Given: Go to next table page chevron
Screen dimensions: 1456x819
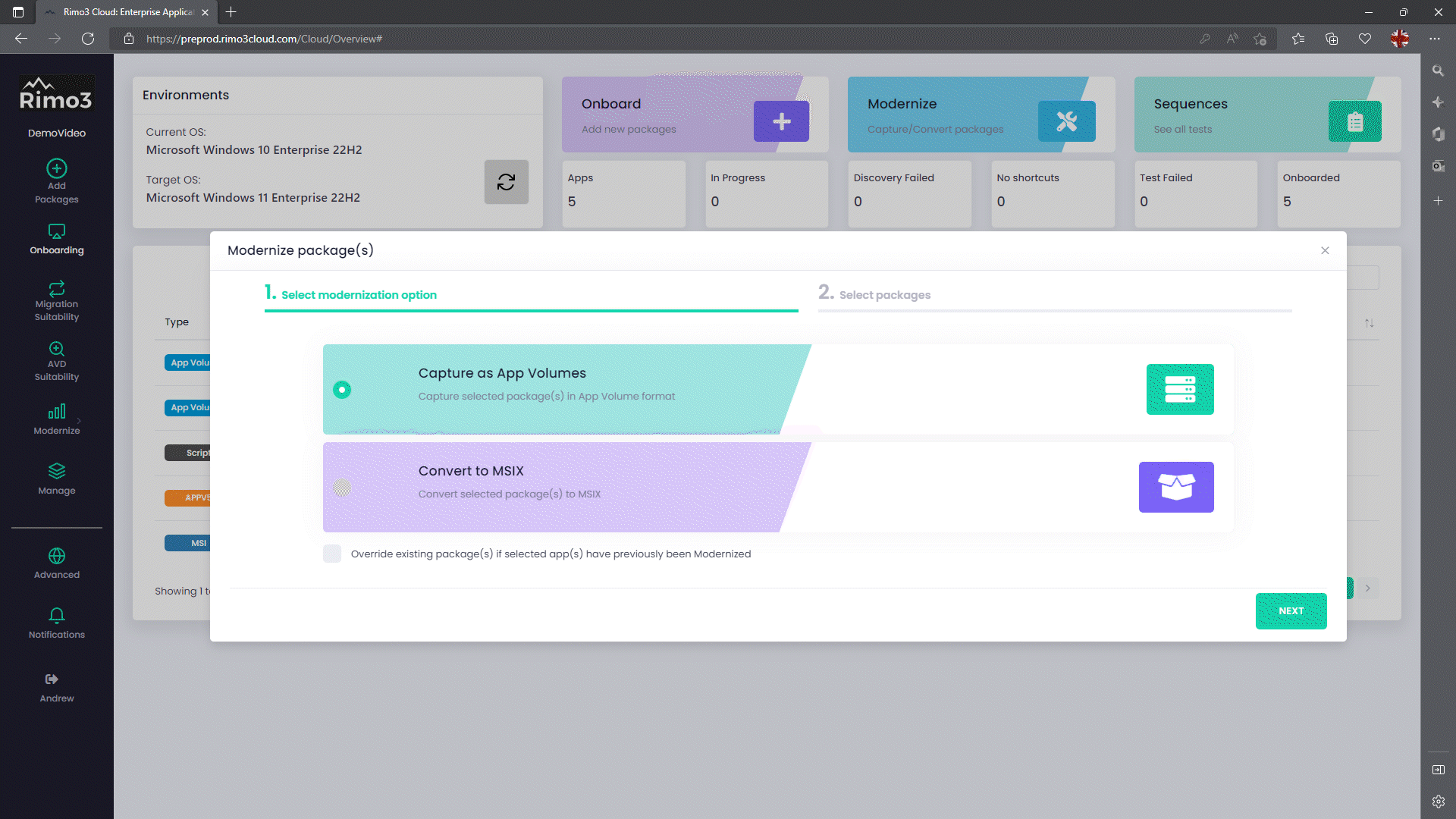Looking at the screenshot, I should coord(1367,588).
